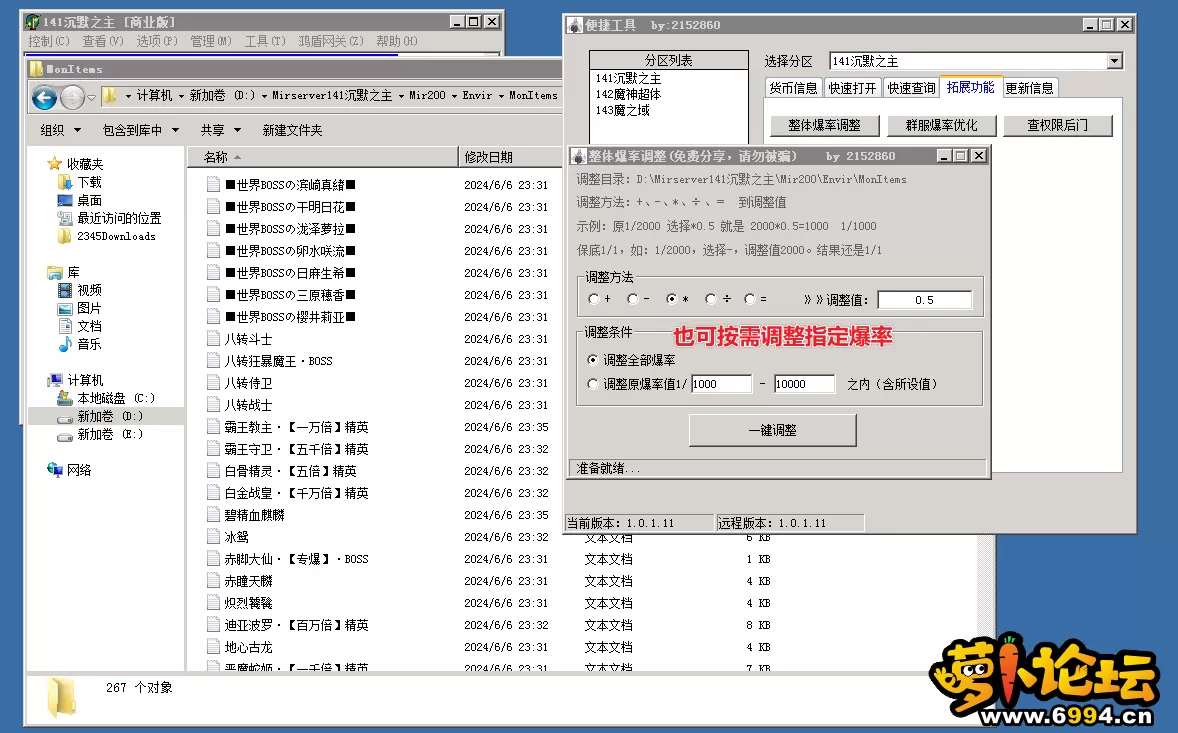The image size is (1178, 733).
Task: Open 工具(T) menu in 141沉默之主 window
Action: point(265,41)
